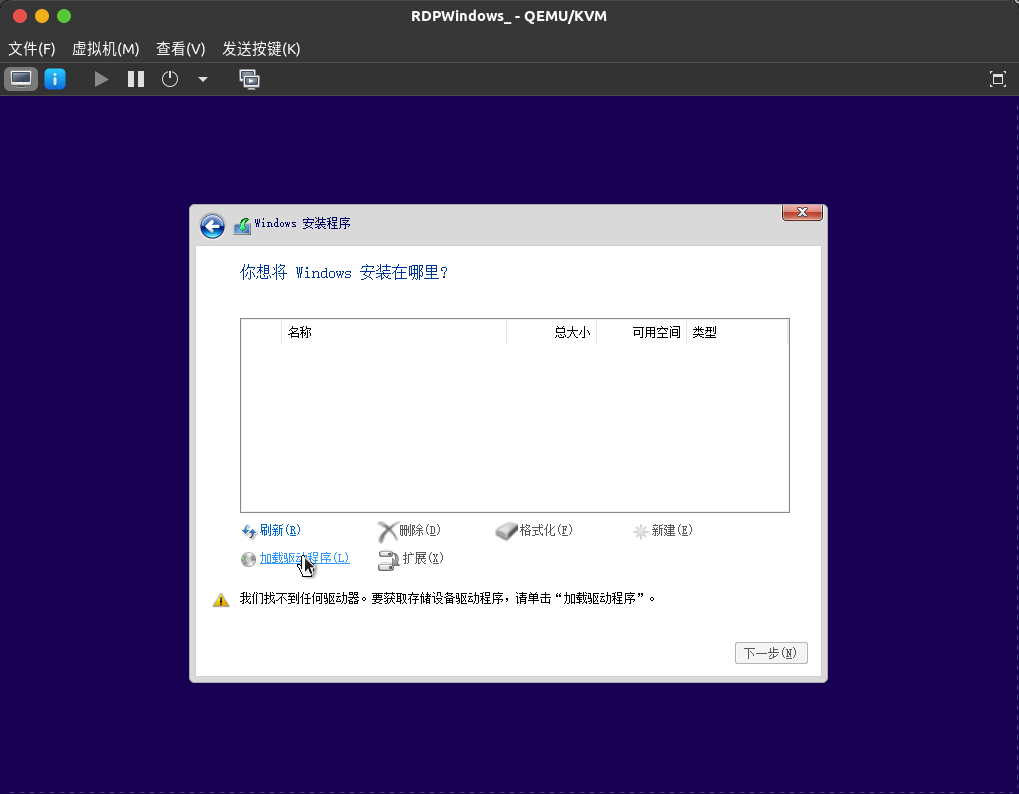Click the 我们找不到任何驱动器 warning text
Screen dimensions: 1019x794
click(448, 598)
